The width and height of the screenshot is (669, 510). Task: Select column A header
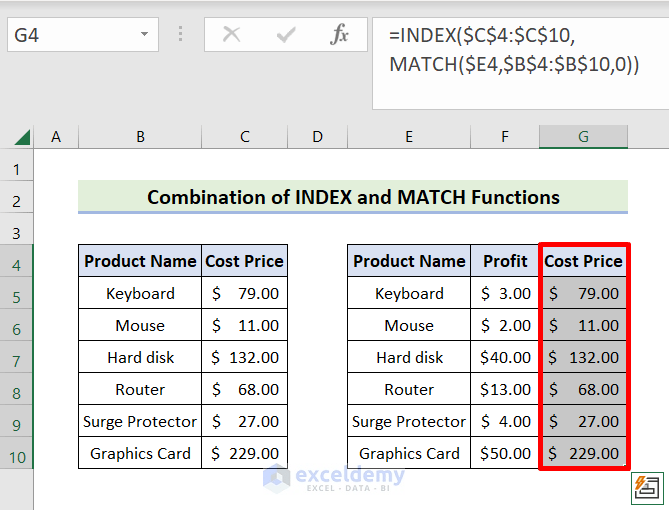pos(56,137)
